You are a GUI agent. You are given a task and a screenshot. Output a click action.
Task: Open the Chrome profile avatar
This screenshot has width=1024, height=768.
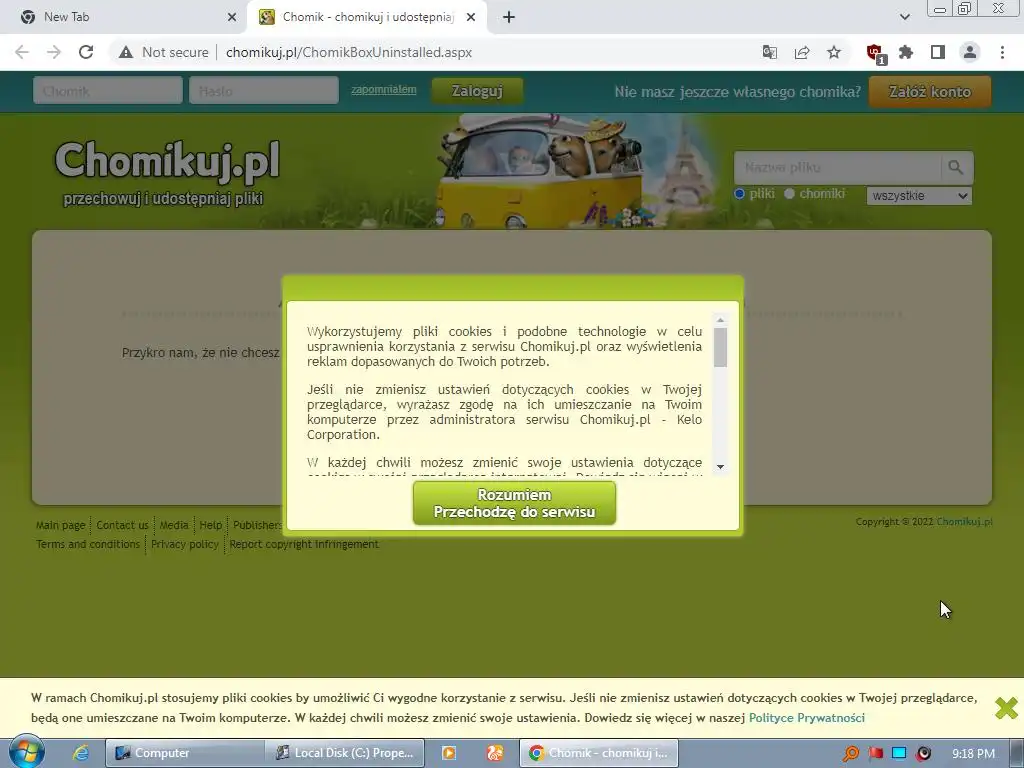(x=970, y=52)
